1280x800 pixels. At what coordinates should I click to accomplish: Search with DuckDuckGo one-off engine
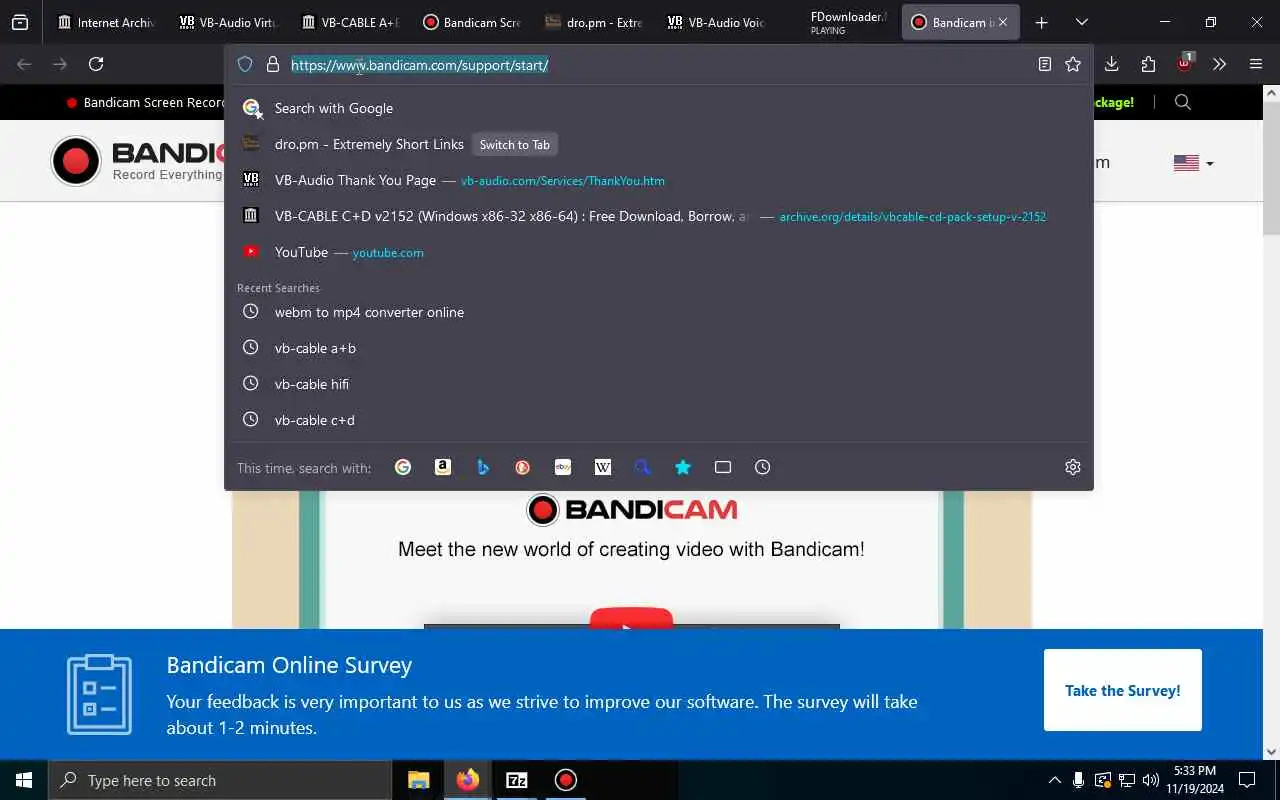(x=523, y=467)
